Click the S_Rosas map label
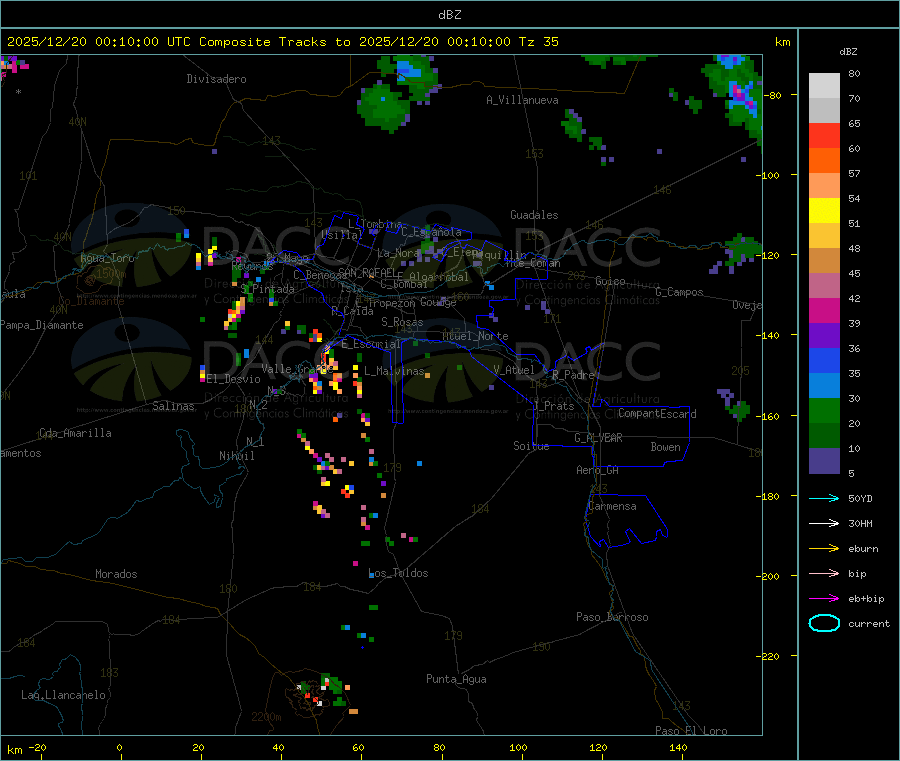900x761 pixels. [x=402, y=322]
